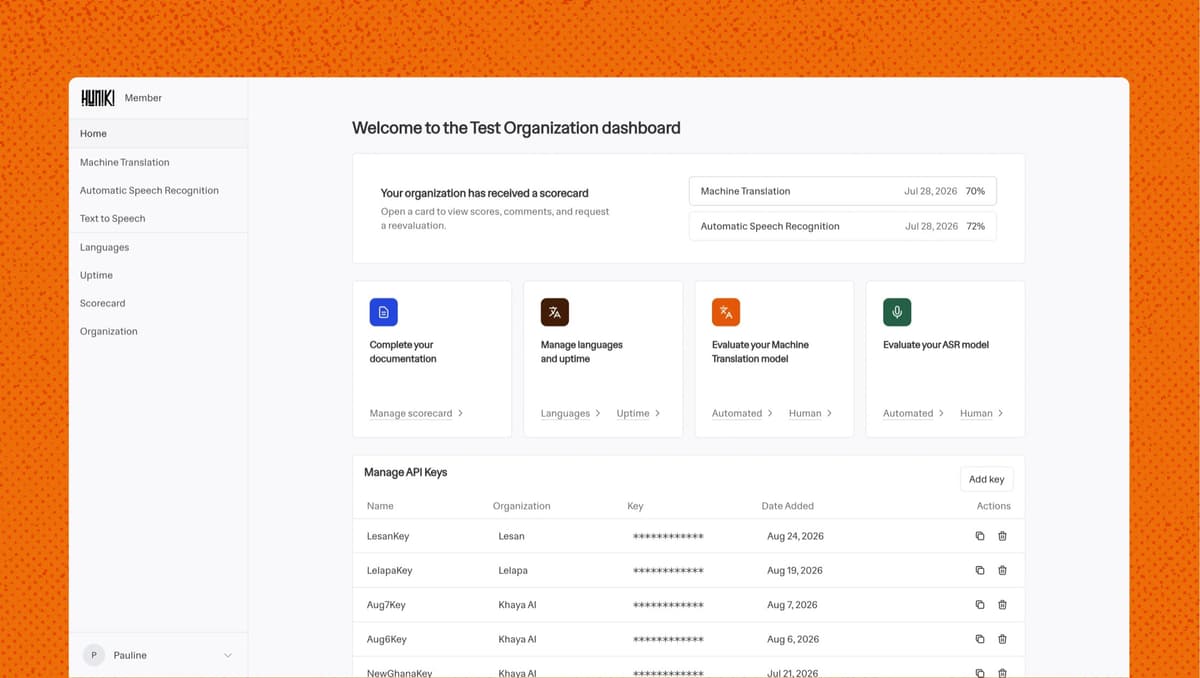Viewport: 1200px width, 678px height.
Task: Click Human under Evaluate your ASR model
Action: [x=981, y=413]
